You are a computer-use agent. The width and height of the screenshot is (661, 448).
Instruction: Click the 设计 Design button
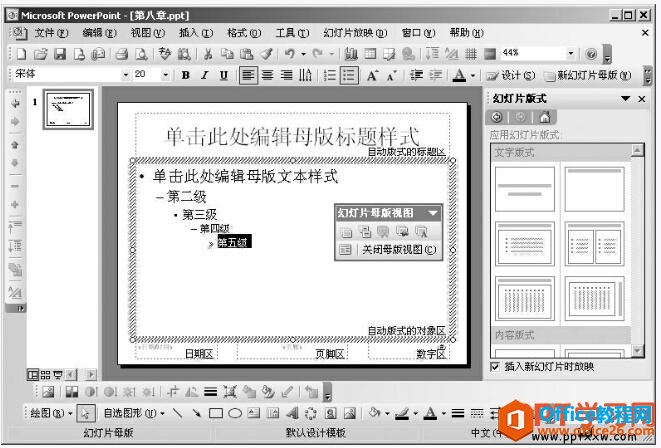(x=511, y=75)
